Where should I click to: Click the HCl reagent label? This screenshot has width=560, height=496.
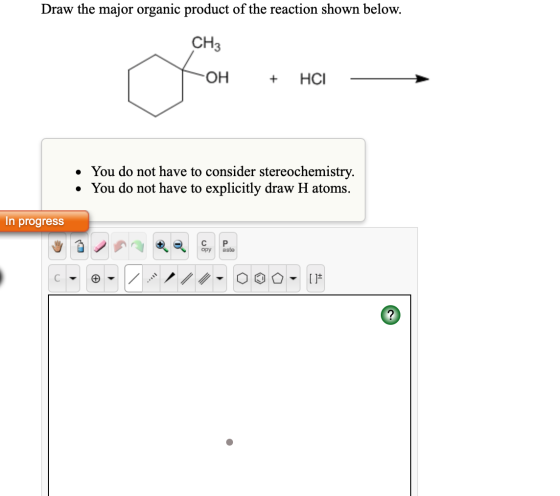click(x=312, y=79)
